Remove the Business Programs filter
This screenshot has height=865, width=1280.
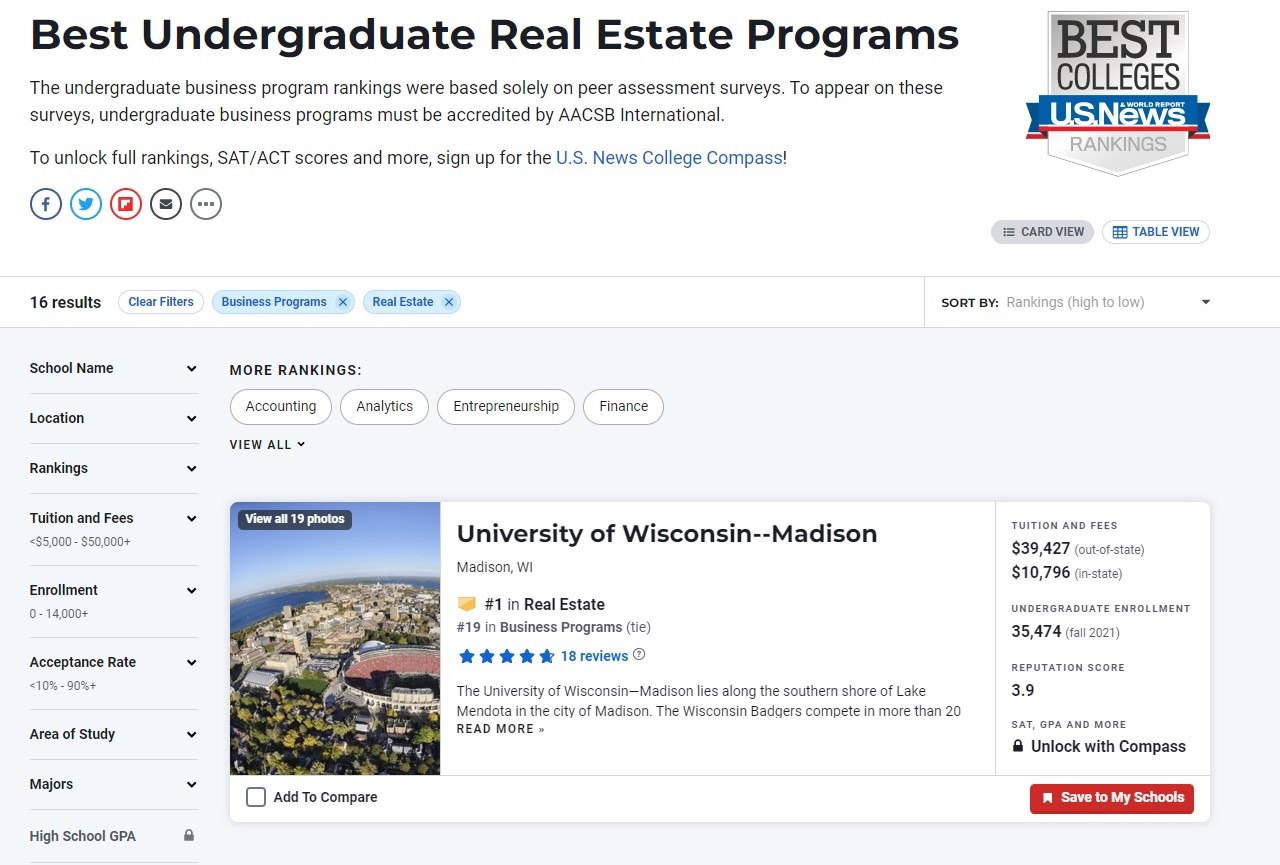(343, 301)
